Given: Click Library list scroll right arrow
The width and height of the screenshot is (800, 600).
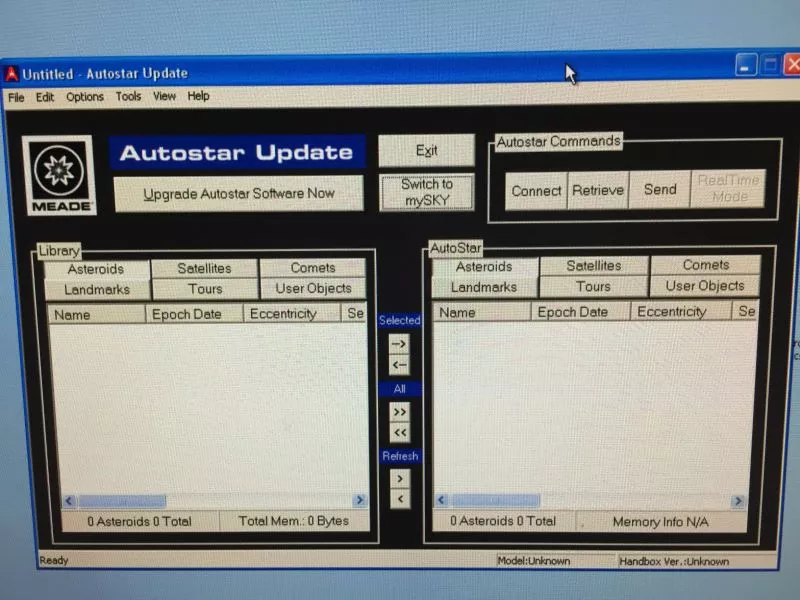Looking at the screenshot, I should [360, 500].
